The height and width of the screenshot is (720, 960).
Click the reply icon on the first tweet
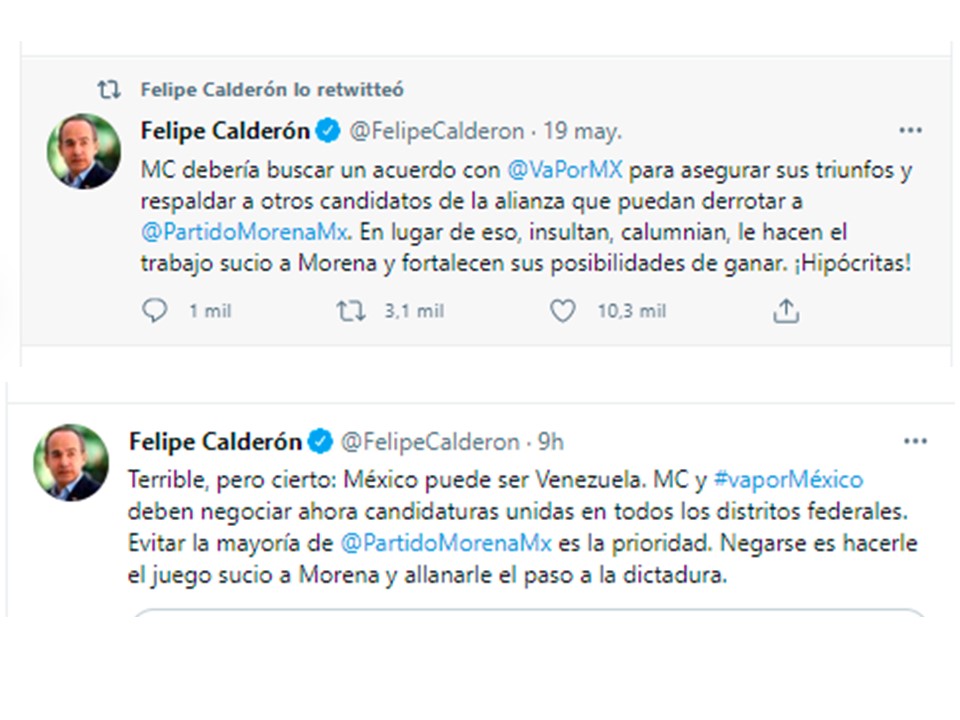[x=155, y=312]
